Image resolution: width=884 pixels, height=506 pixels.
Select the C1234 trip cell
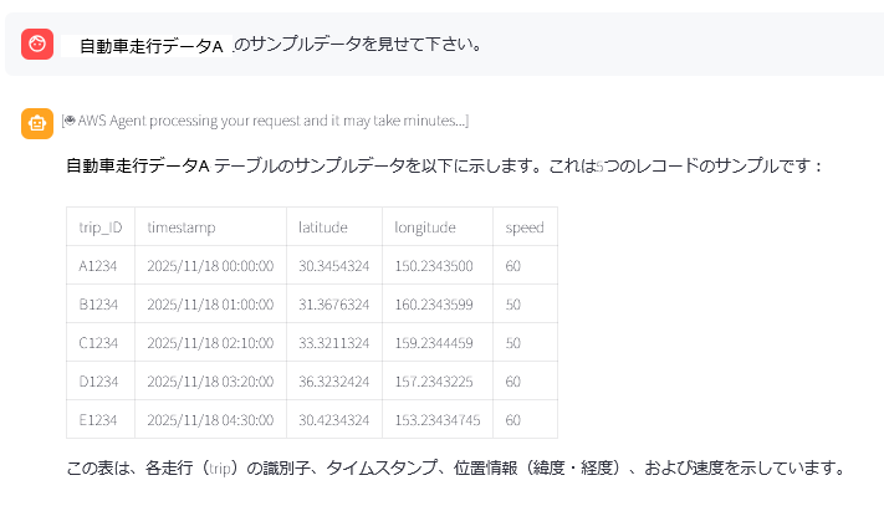point(100,343)
